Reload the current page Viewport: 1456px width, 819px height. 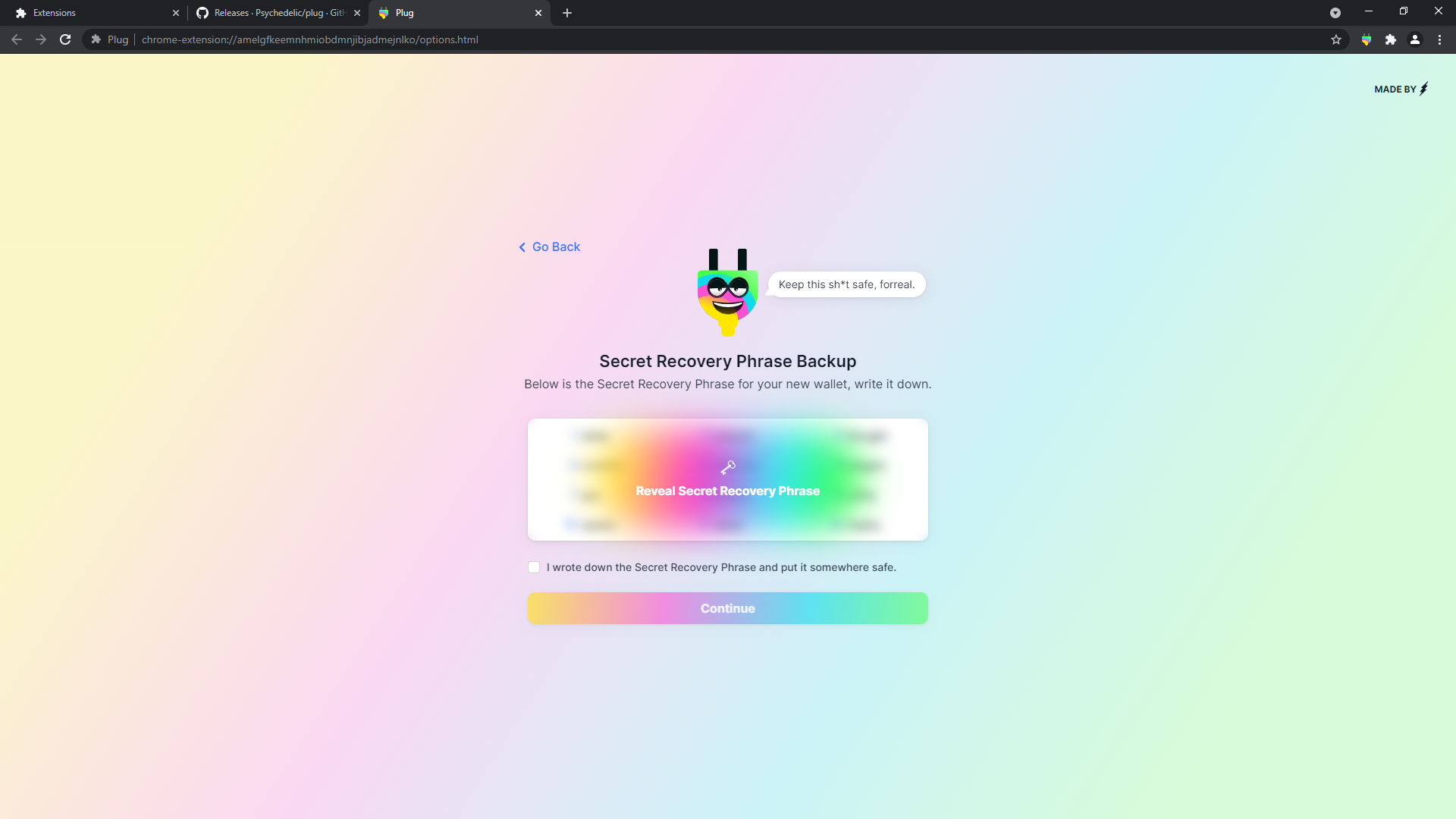pyautogui.click(x=65, y=39)
